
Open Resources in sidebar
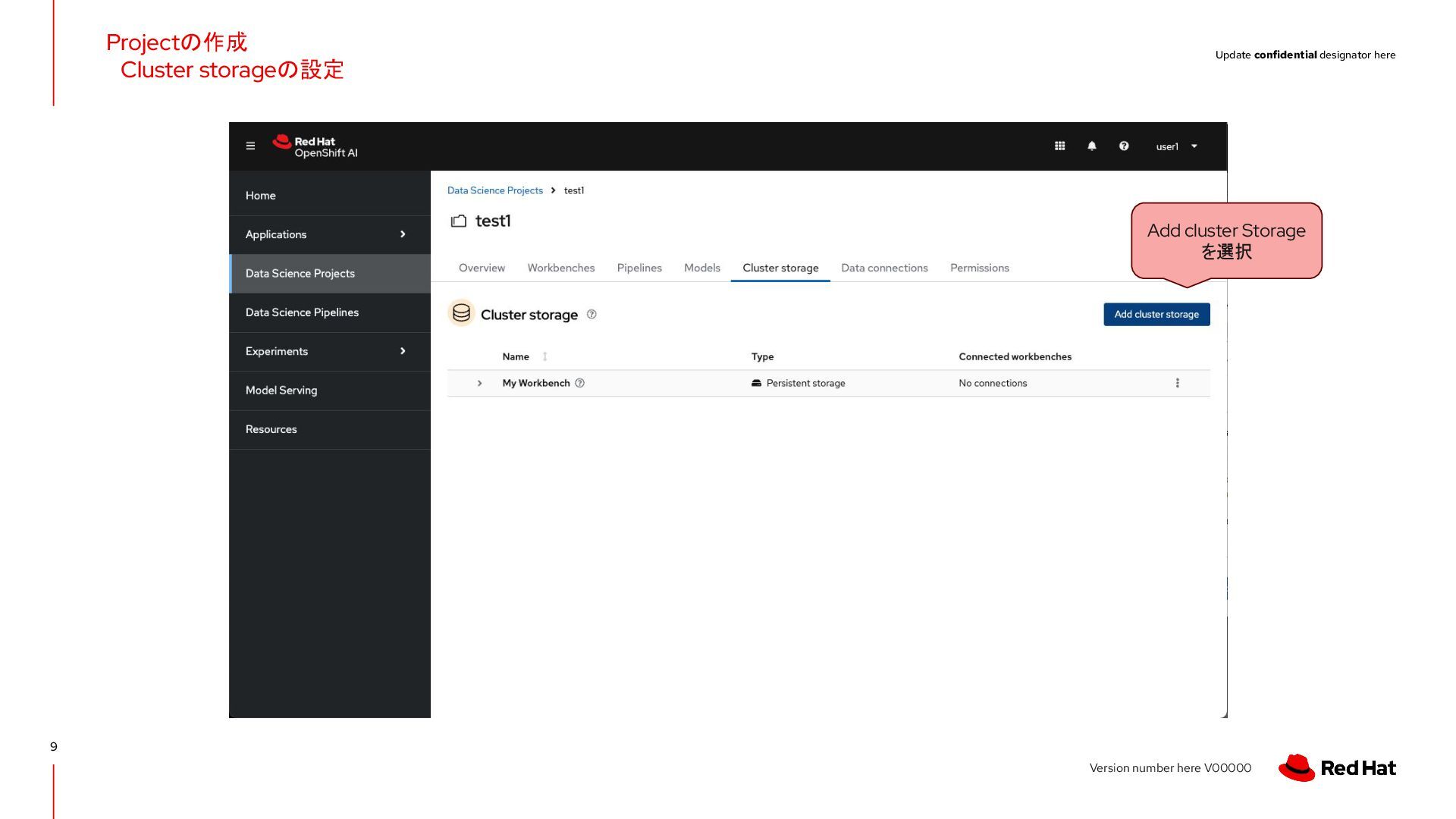pos(330,429)
